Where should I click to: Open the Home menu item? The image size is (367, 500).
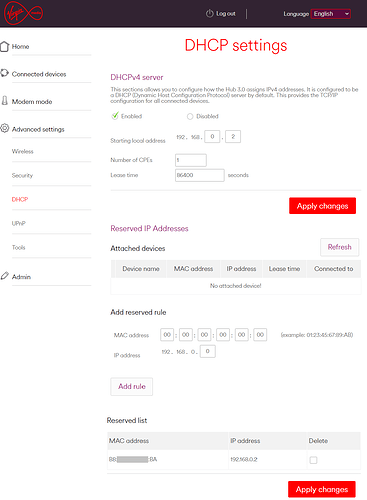[20, 47]
